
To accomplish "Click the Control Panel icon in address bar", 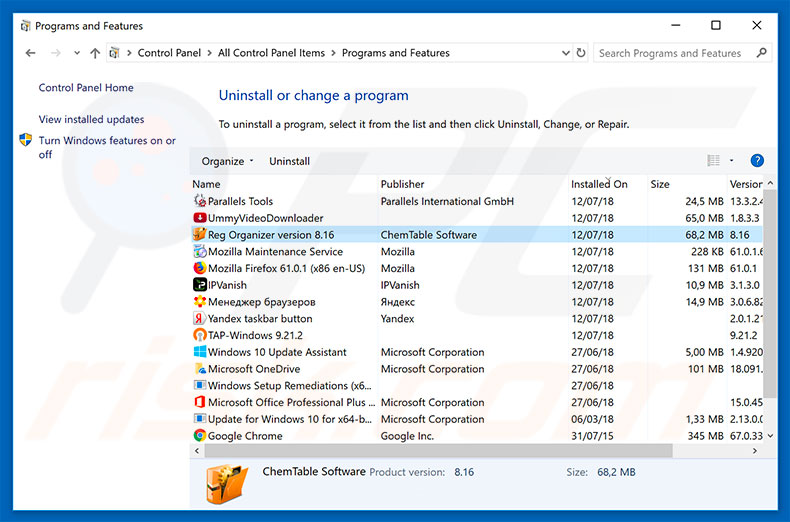I will coord(115,52).
